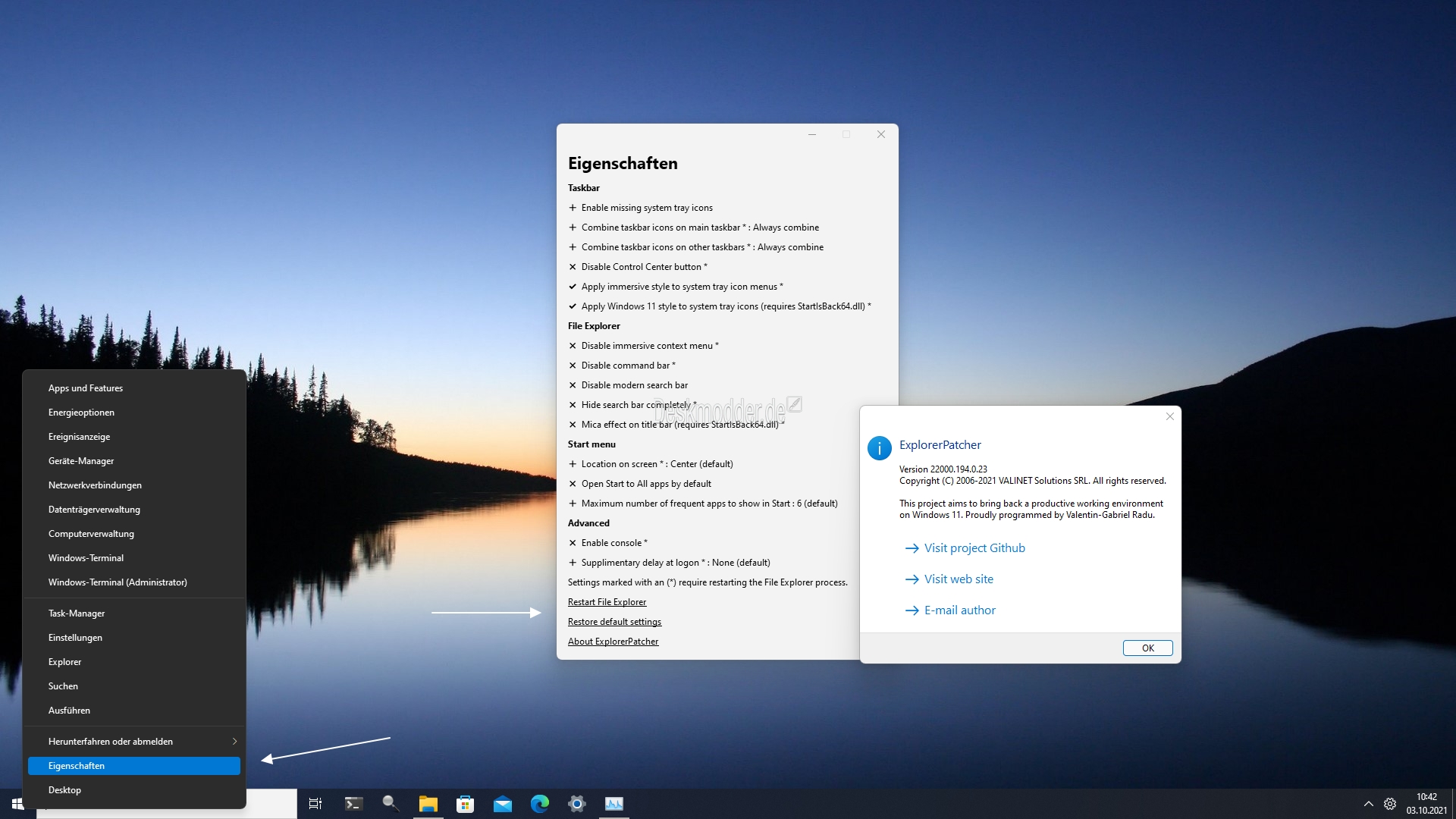Toggle Windows 11 style tray icons
Viewport: 1456px width, 819px height.
point(720,306)
